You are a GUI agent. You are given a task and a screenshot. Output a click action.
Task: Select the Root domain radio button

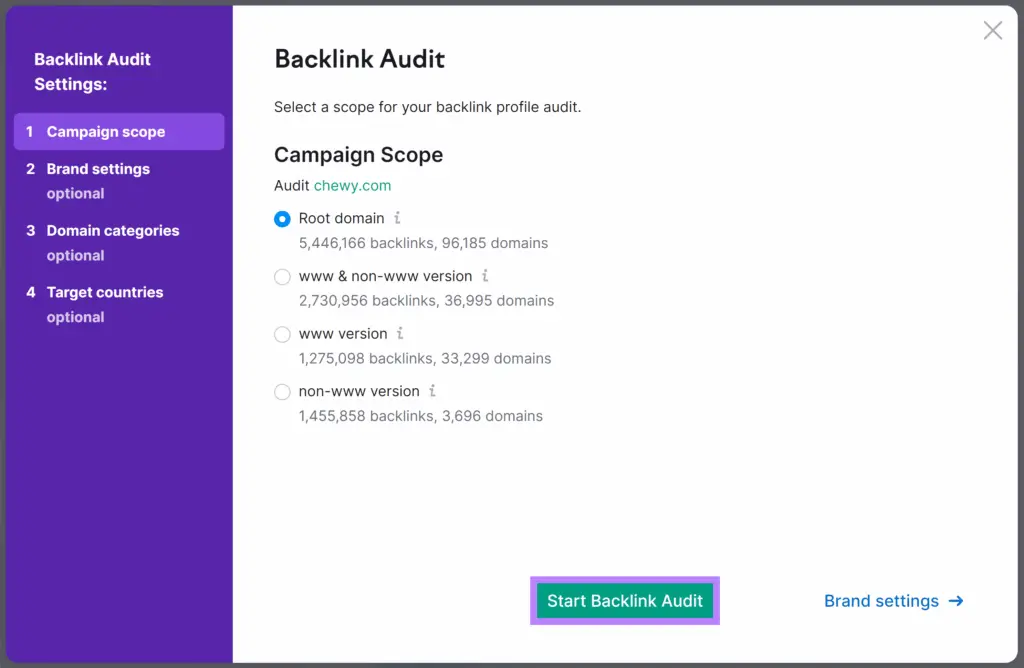(282, 219)
